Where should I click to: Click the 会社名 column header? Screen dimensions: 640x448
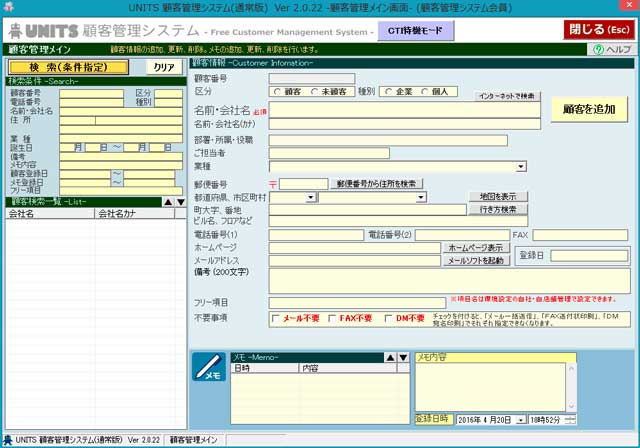click(x=50, y=213)
